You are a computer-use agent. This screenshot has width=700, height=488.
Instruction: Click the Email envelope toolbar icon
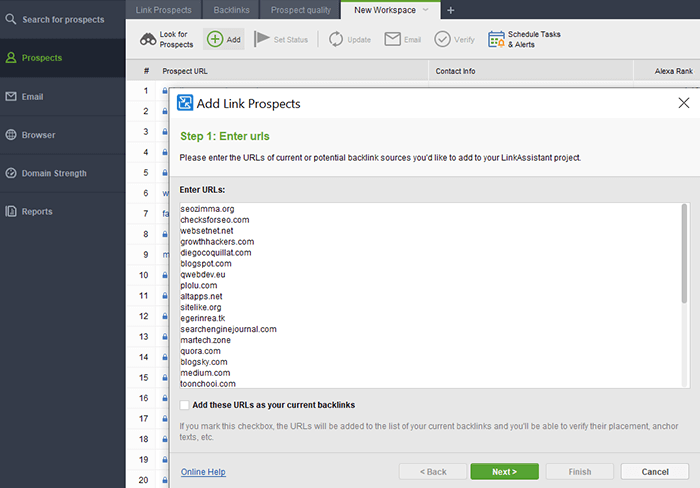(392, 39)
